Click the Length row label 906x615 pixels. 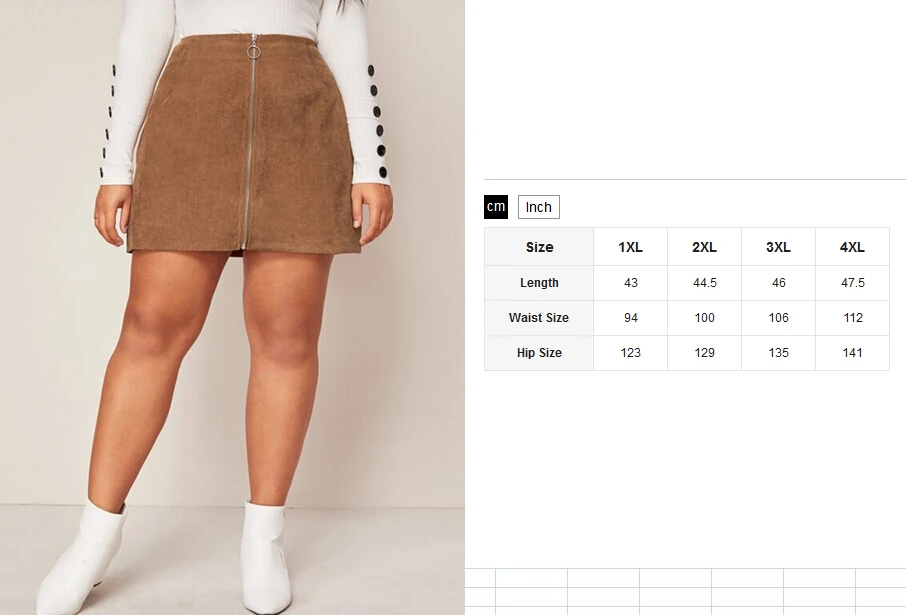click(539, 283)
